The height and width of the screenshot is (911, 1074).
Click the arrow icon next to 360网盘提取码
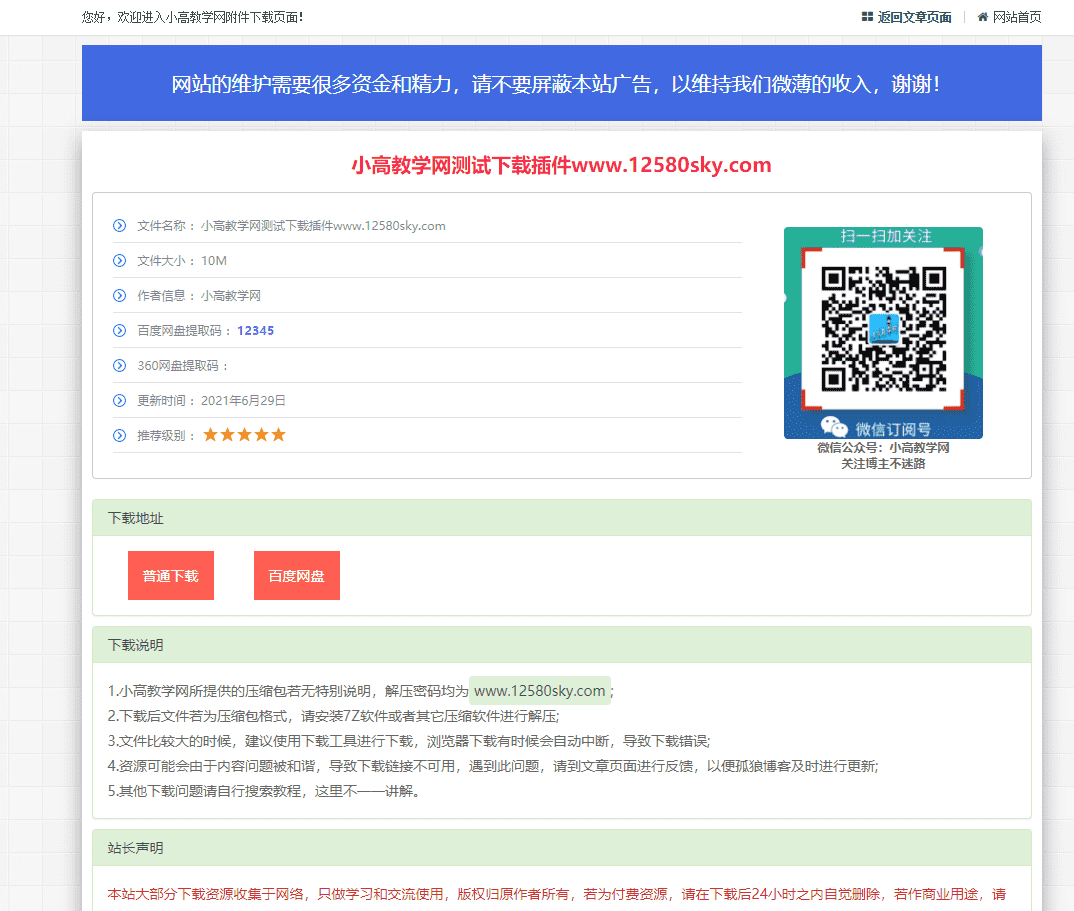[119, 365]
